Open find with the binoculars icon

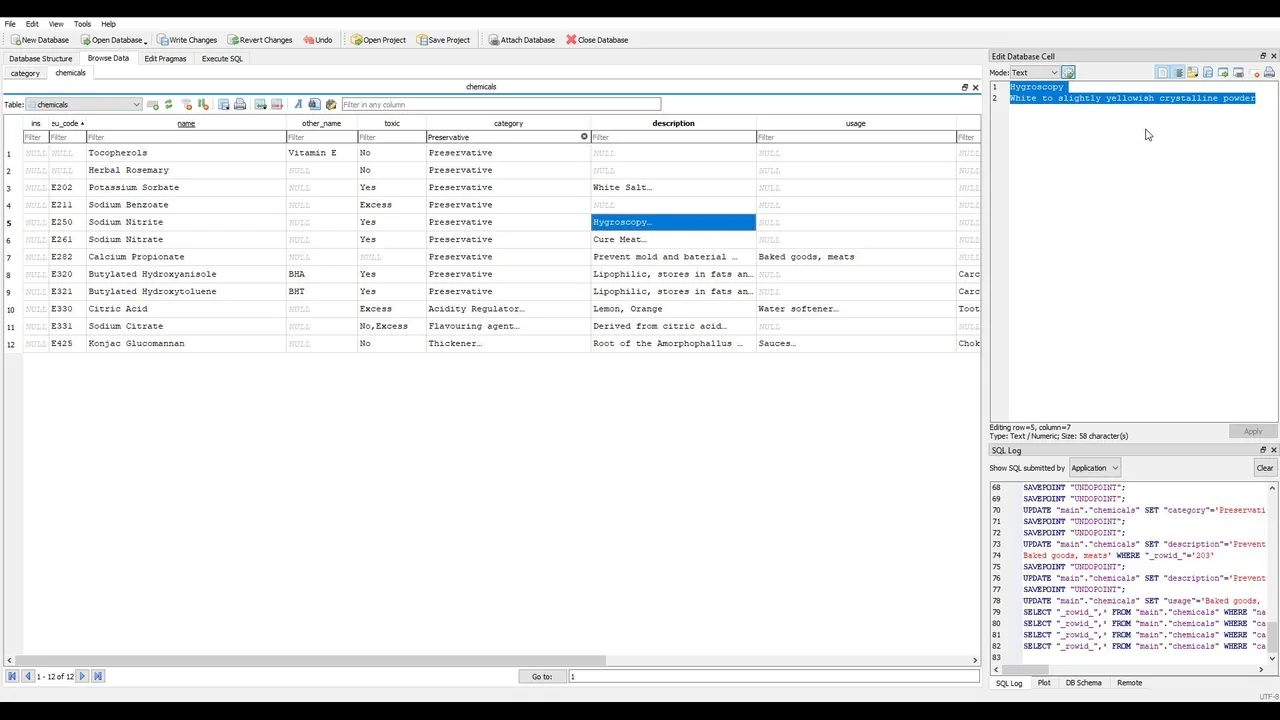click(314, 104)
